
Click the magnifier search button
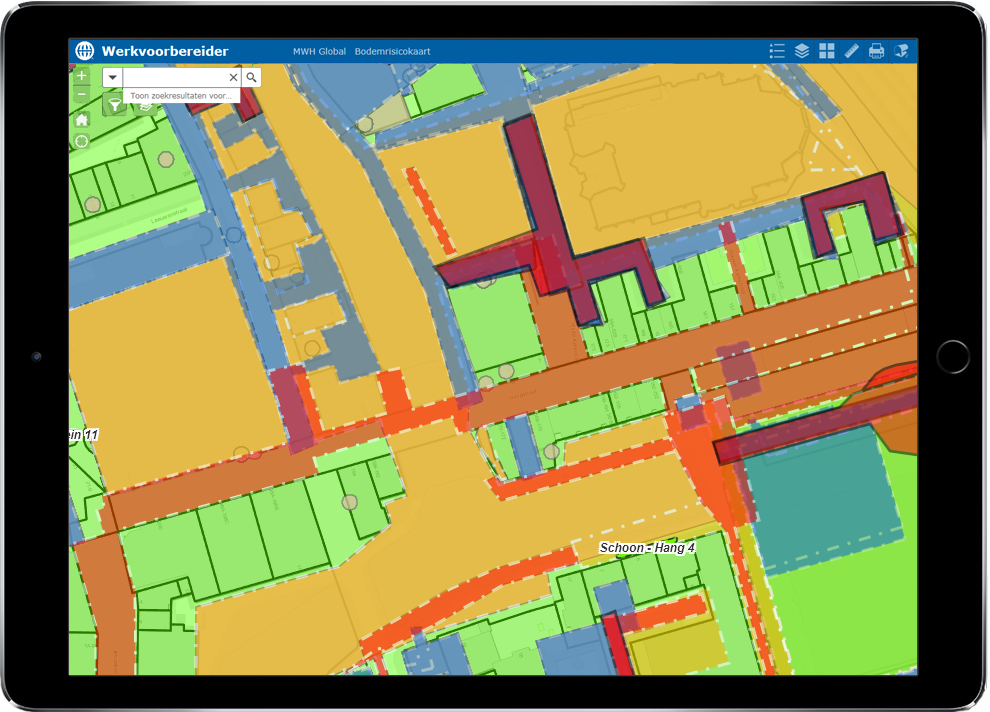[x=252, y=77]
